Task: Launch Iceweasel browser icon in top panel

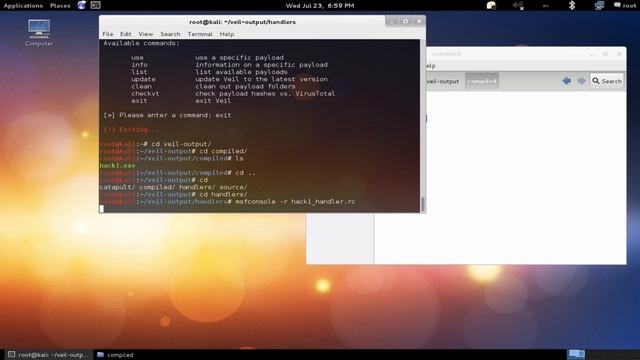Action: point(82,5)
